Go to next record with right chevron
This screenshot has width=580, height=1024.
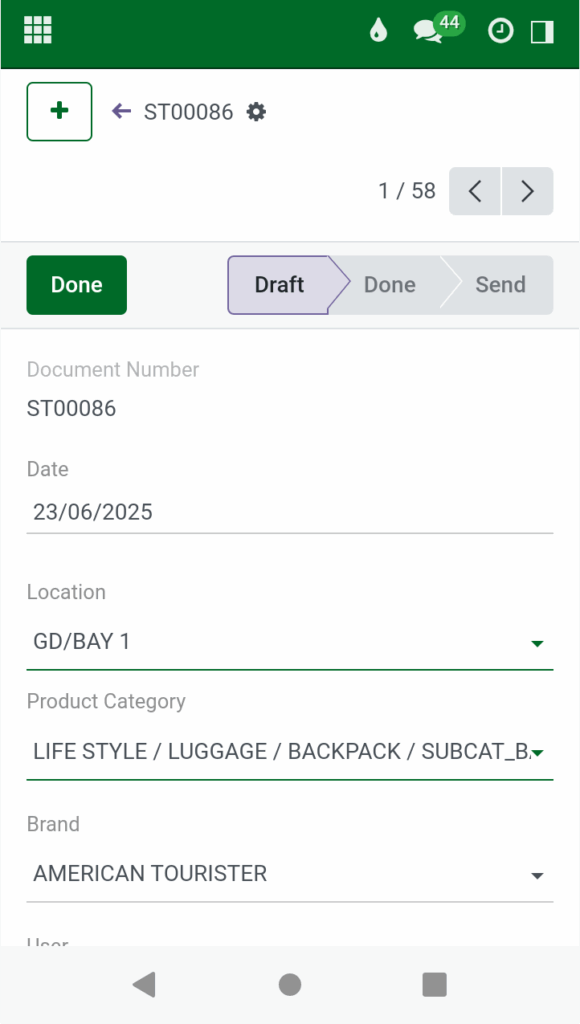click(x=527, y=191)
